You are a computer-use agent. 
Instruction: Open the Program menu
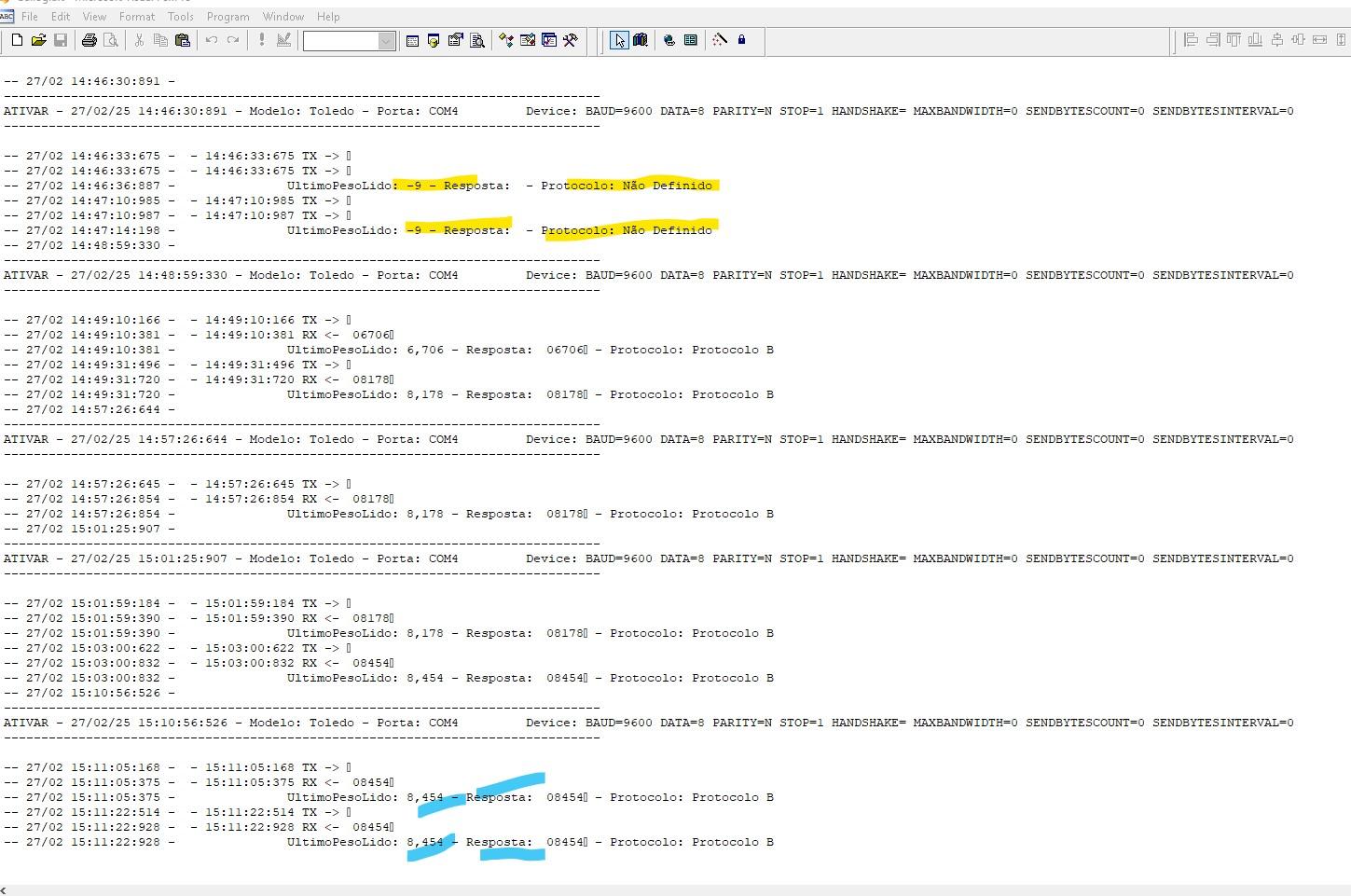click(x=228, y=17)
